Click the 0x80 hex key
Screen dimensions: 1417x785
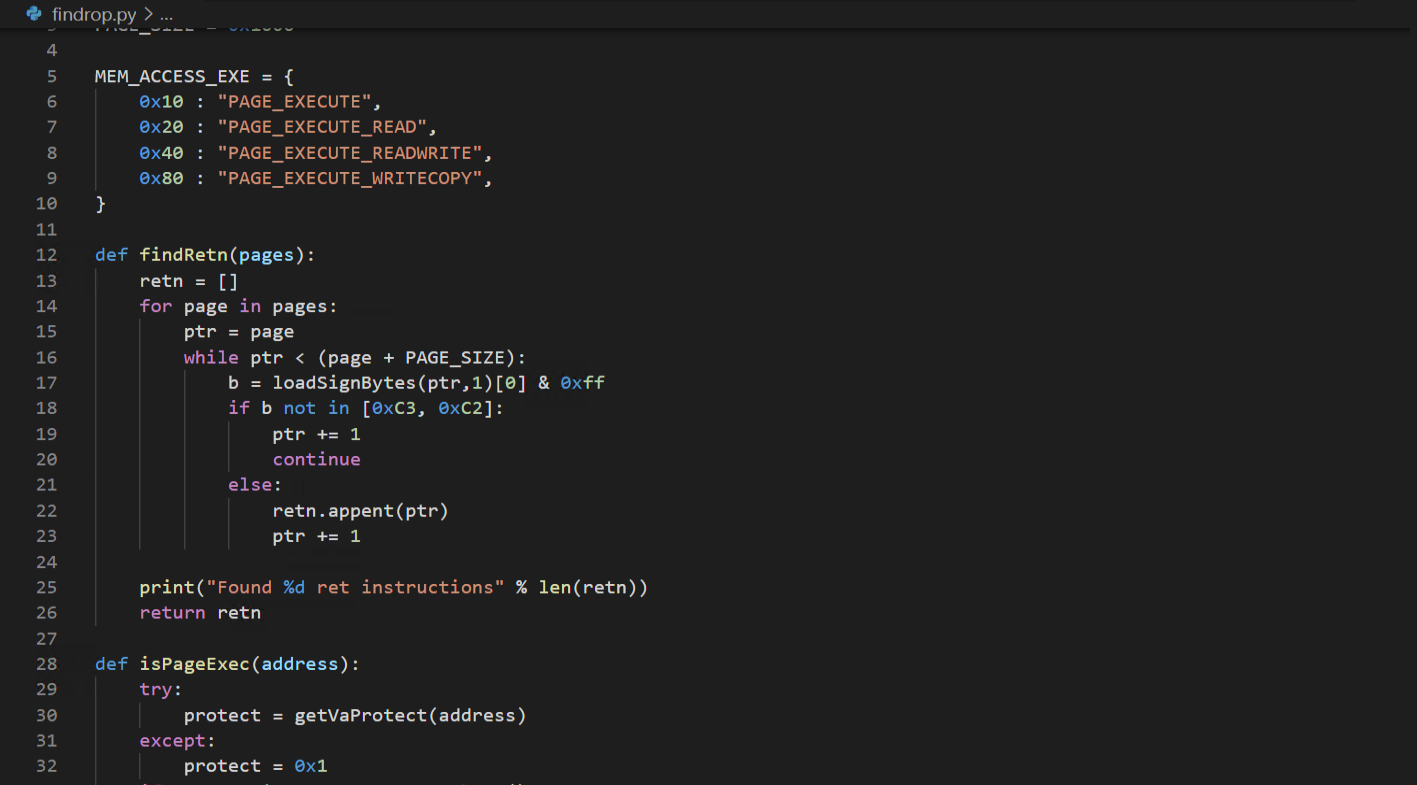[x=161, y=178]
